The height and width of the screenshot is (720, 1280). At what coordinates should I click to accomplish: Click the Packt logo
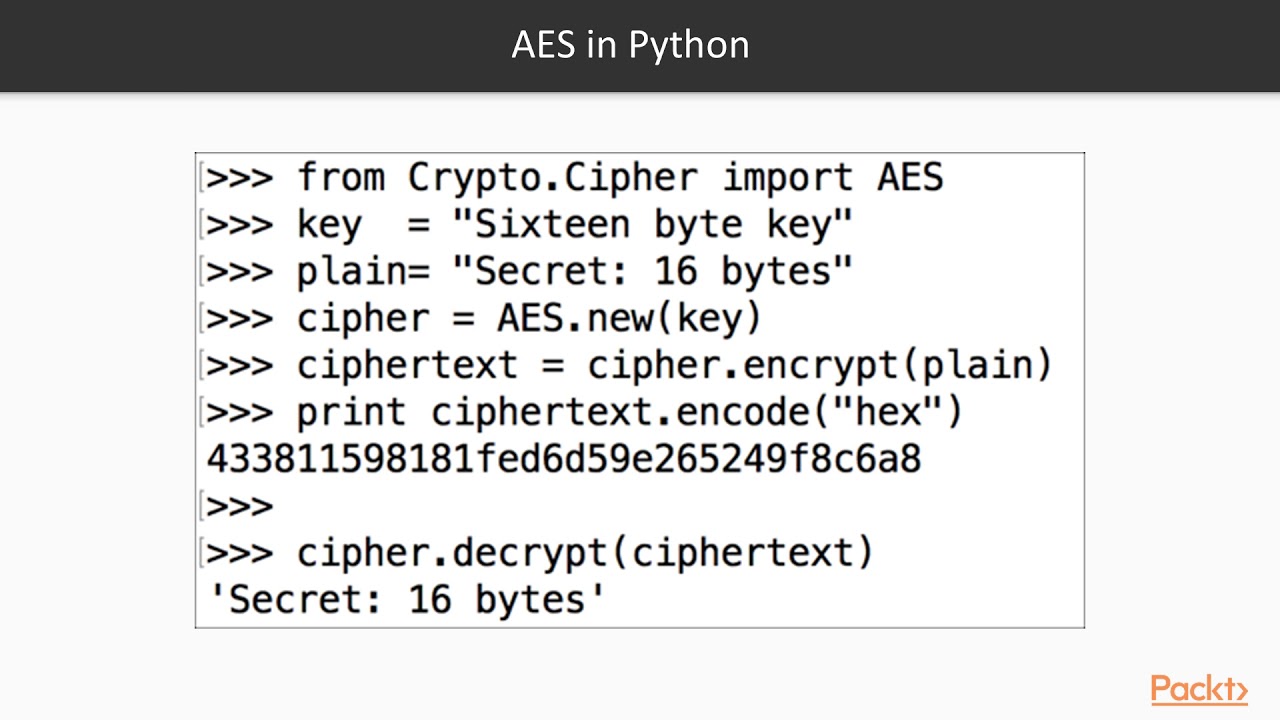pyautogui.click(x=1198, y=689)
